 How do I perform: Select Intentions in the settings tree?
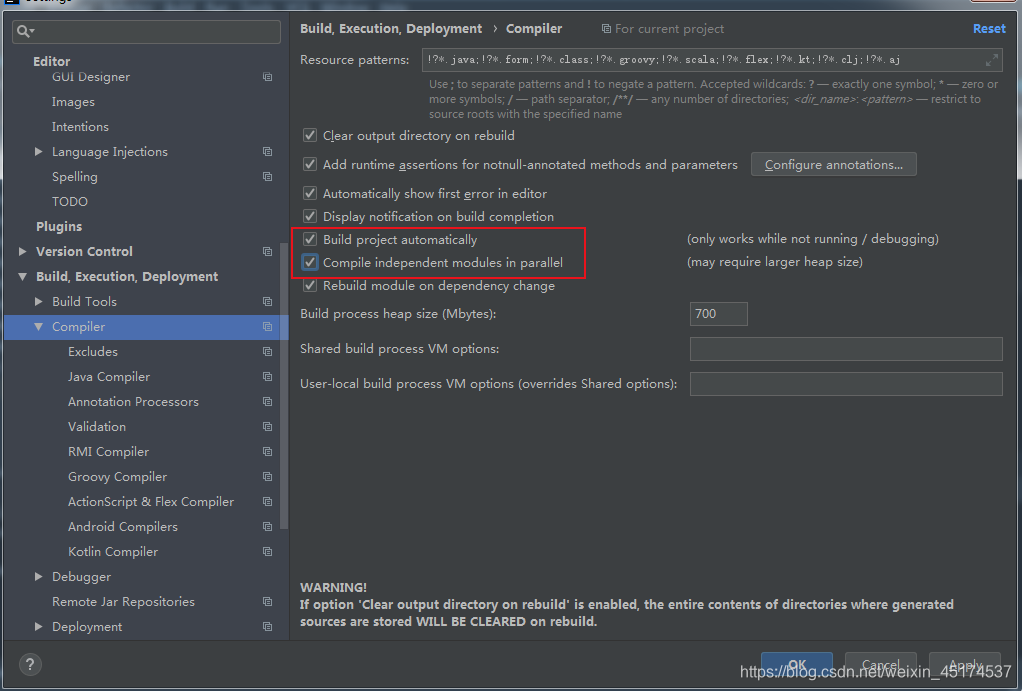coord(80,127)
